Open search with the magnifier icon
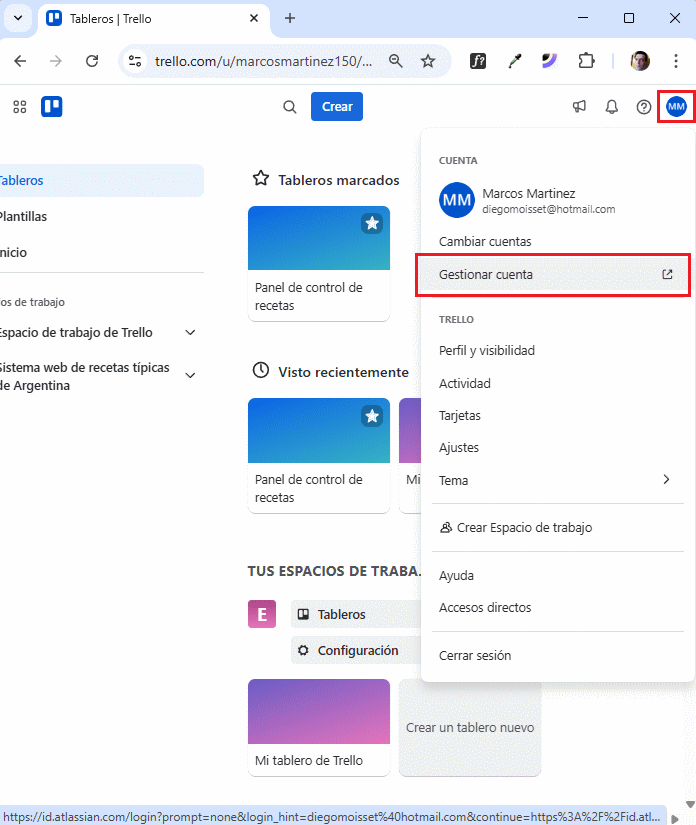This screenshot has height=825, width=696. (x=290, y=107)
